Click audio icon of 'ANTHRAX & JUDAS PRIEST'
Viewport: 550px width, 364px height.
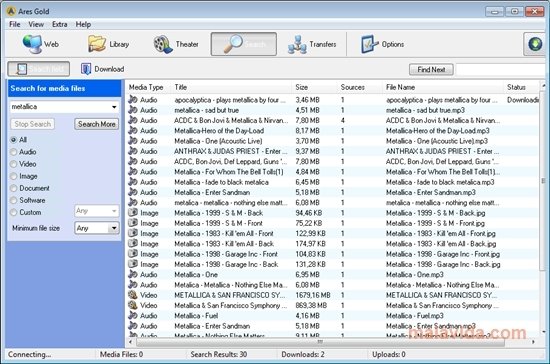tap(133, 151)
